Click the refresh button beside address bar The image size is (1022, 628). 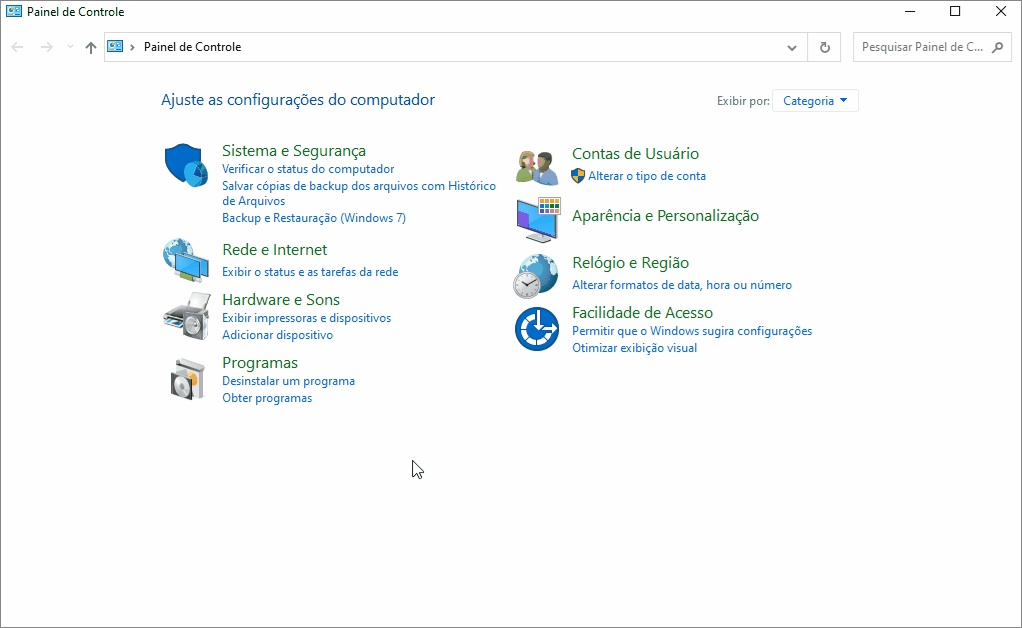point(825,47)
